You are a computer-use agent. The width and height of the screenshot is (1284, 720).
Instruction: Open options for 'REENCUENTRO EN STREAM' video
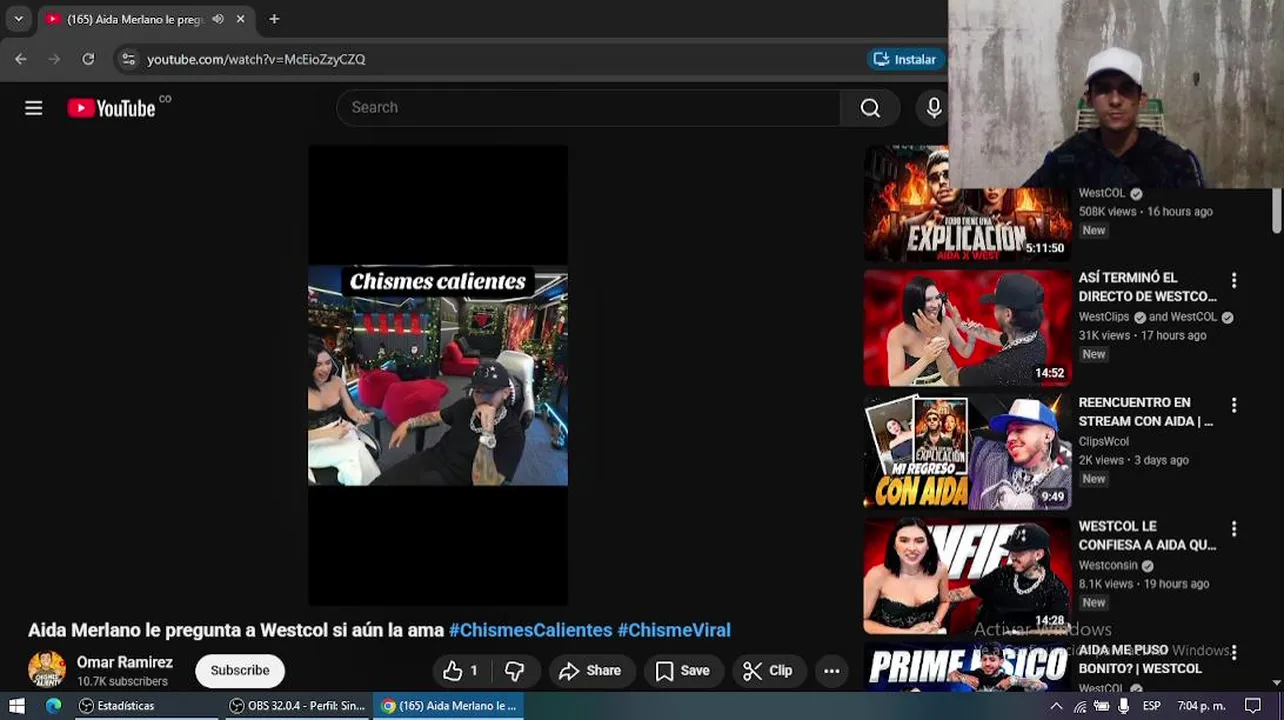(x=1234, y=405)
